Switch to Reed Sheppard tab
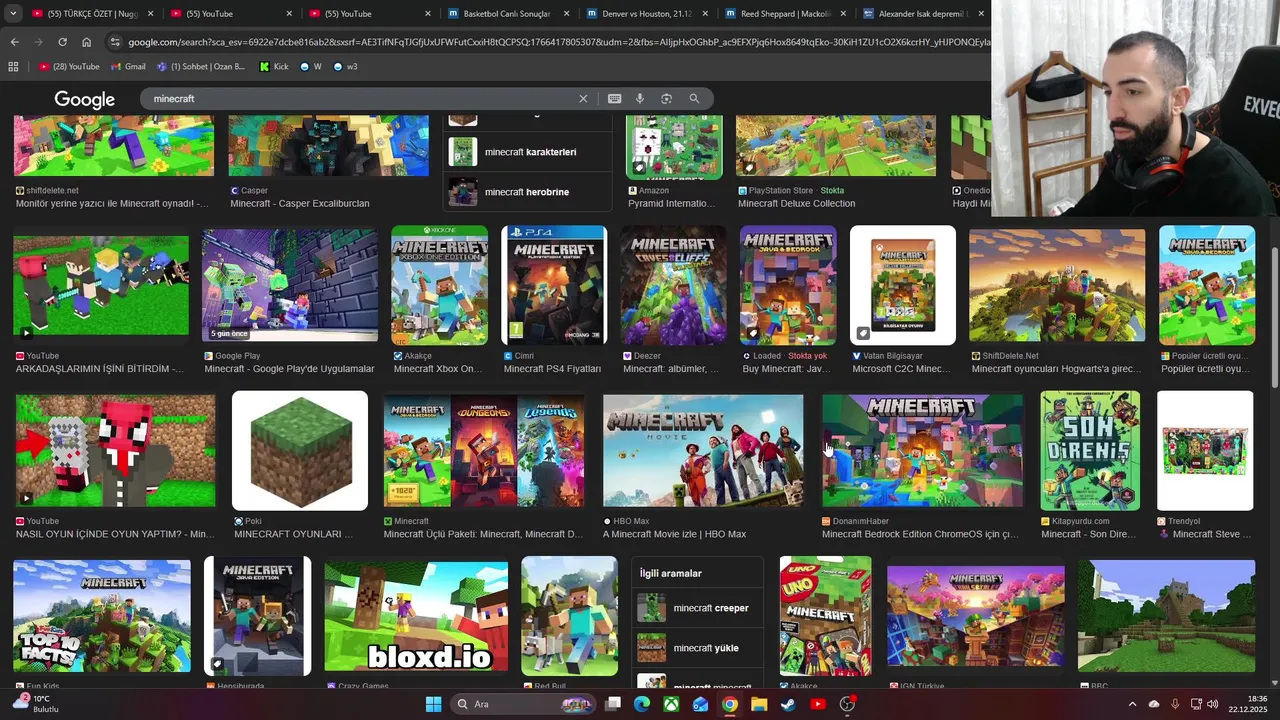This screenshot has height=720, width=1280. point(786,14)
